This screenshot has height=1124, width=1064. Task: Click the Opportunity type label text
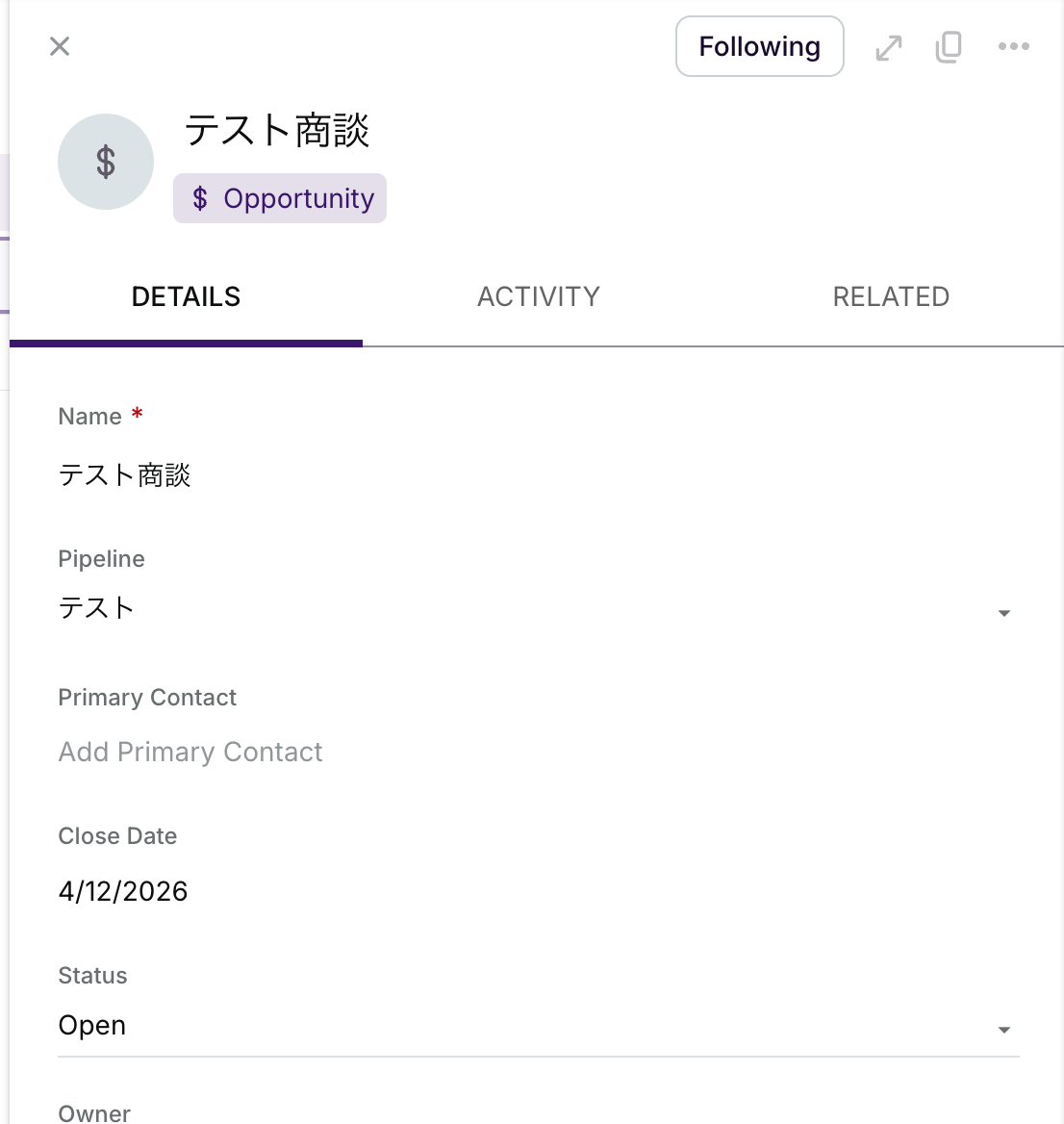click(298, 198)
